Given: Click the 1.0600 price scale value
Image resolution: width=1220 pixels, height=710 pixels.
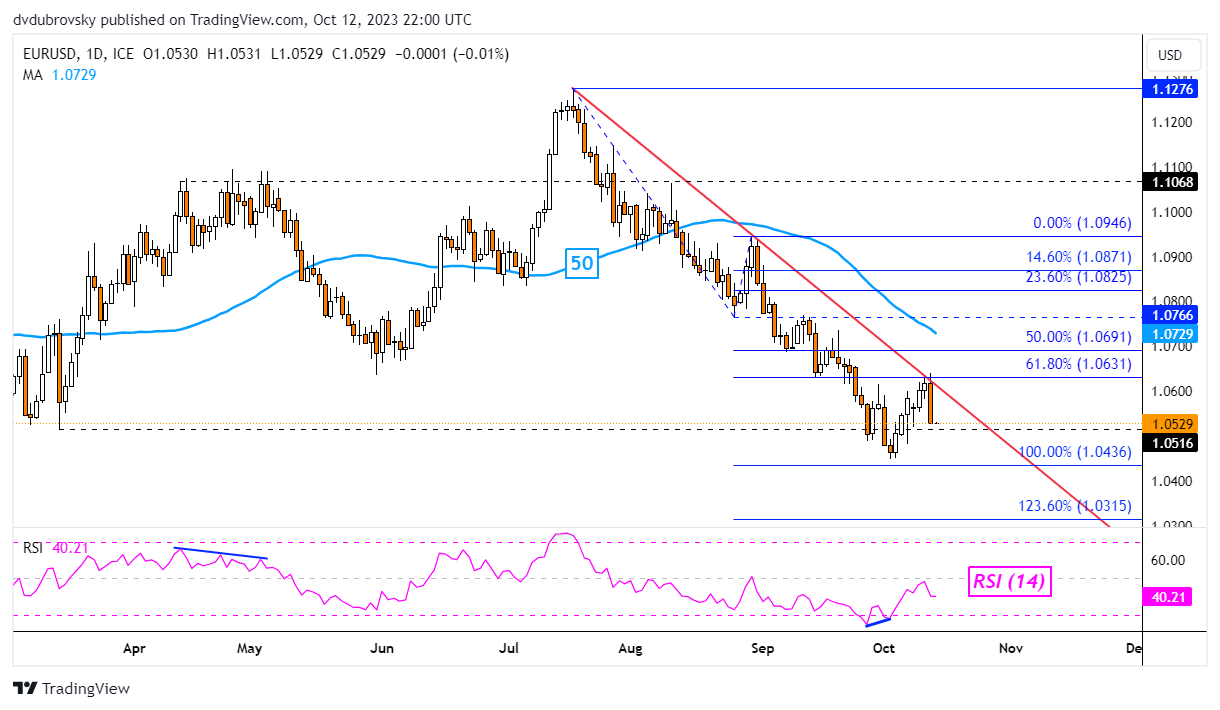Looking at the screenshot, I should [x=1173, y=391].
